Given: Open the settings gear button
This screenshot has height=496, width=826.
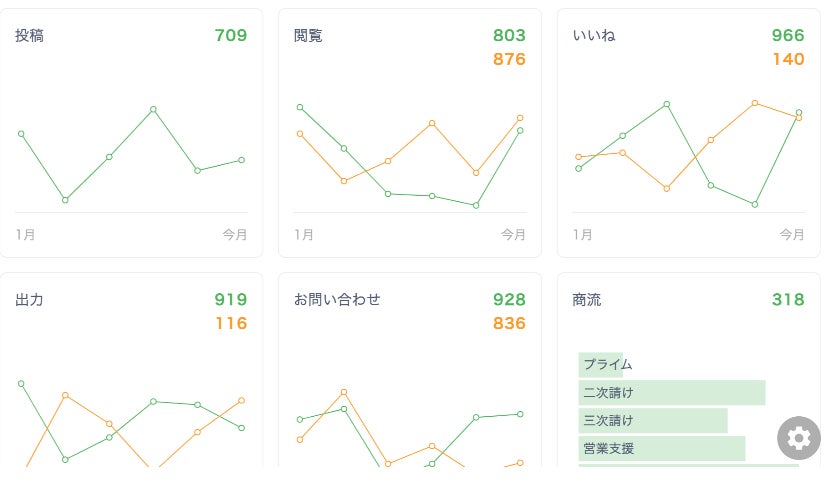Looking at the screenshot, I should [798, 438].
